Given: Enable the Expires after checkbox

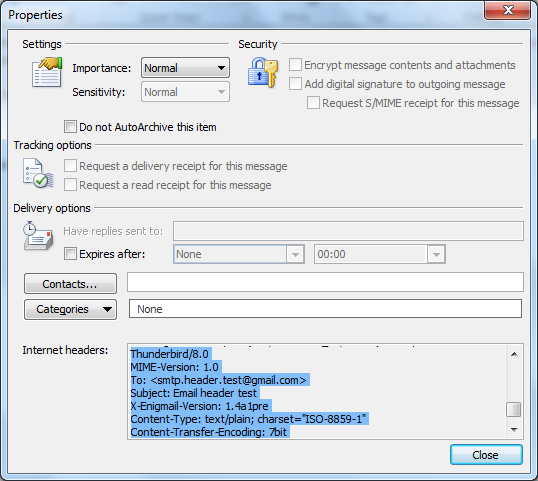Looking at the screenshot, I should [x=70, y=254].
